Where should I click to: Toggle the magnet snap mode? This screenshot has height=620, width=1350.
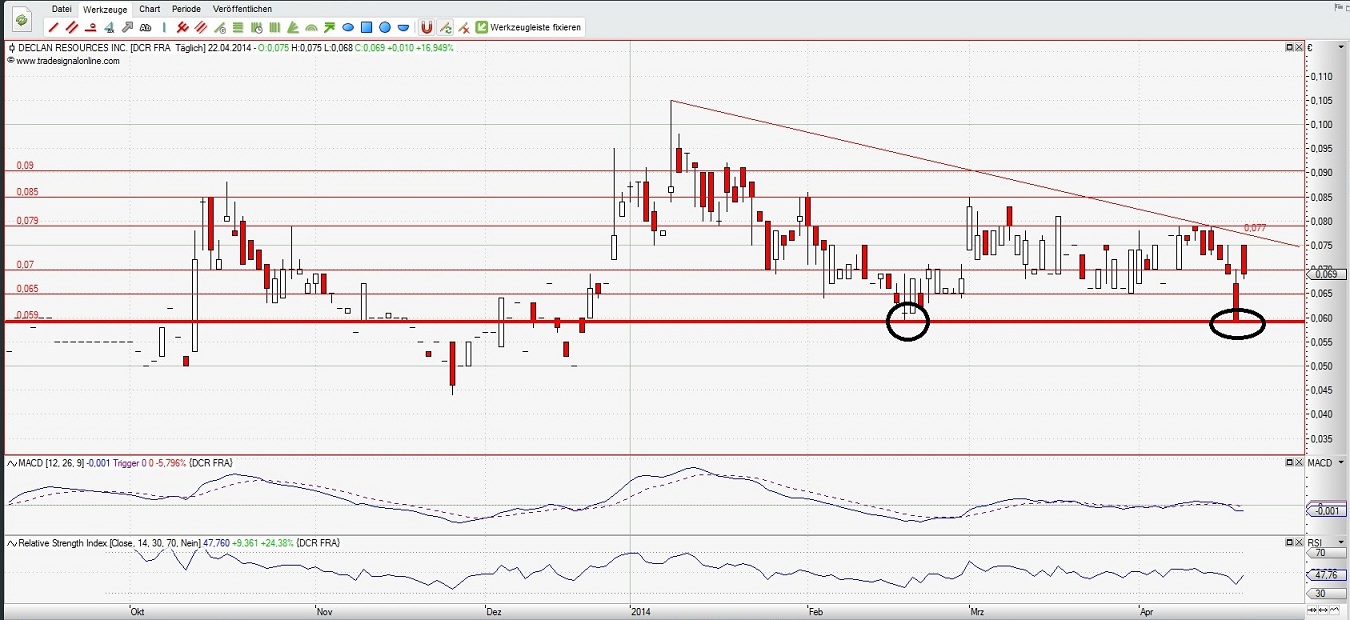pyautogui.click(x=426, y=27)
